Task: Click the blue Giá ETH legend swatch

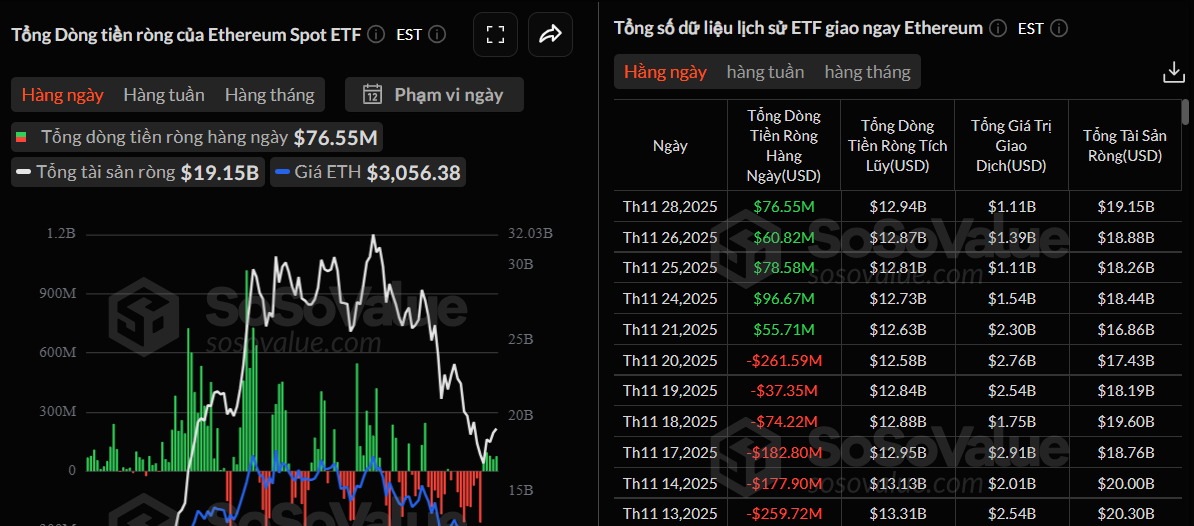Action: pyautogui.click(x=281, y=173)
